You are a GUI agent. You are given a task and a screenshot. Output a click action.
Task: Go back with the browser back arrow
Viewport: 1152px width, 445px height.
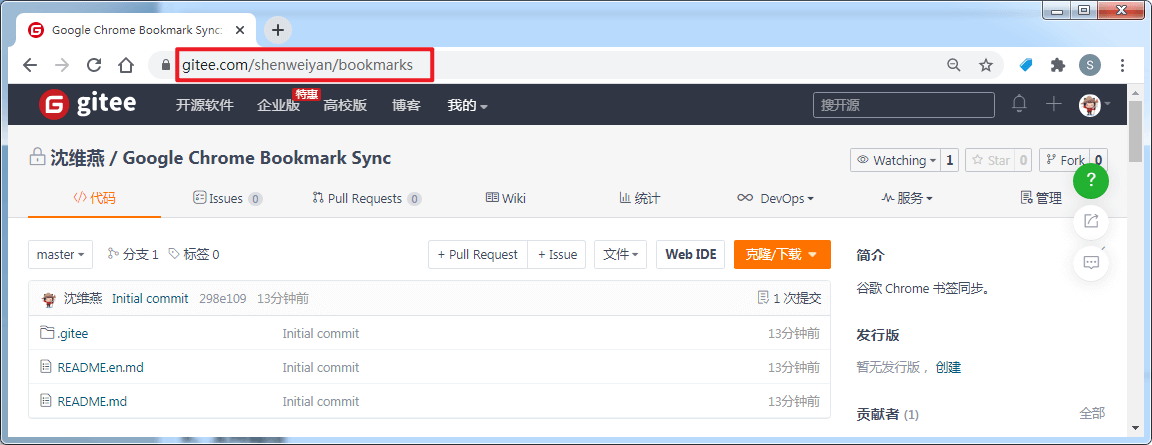[29, 65]
